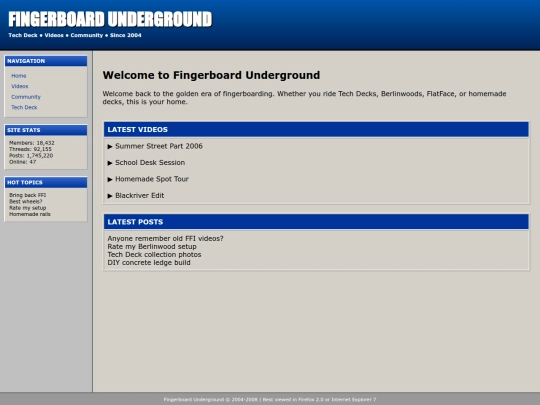Open post 'Rate my Berlinwood setup'
The height and width of the screenshot is (405, 540).
pyautogui.click(x=152, y=247)
